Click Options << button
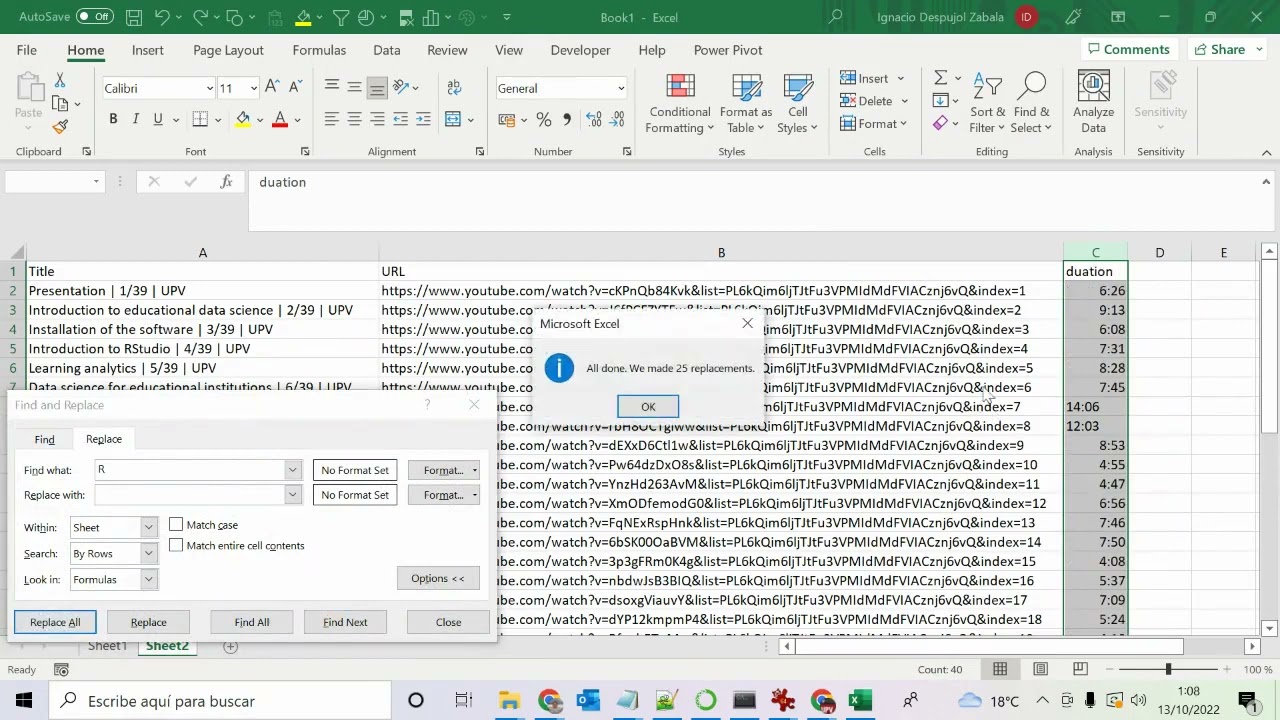 pos(438,578)
